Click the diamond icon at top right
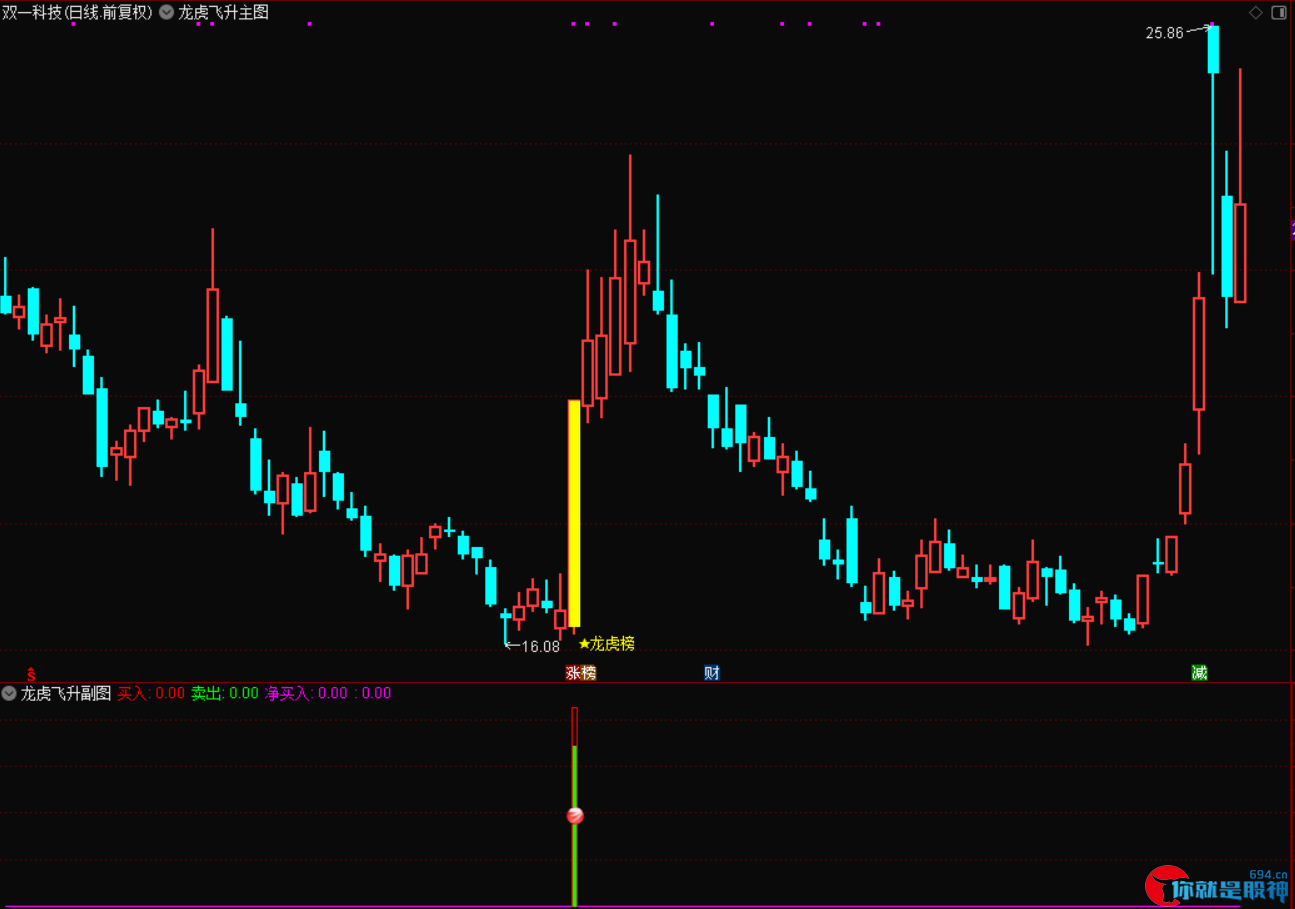The image size is (1295, 909). (x=1256, y=12)
